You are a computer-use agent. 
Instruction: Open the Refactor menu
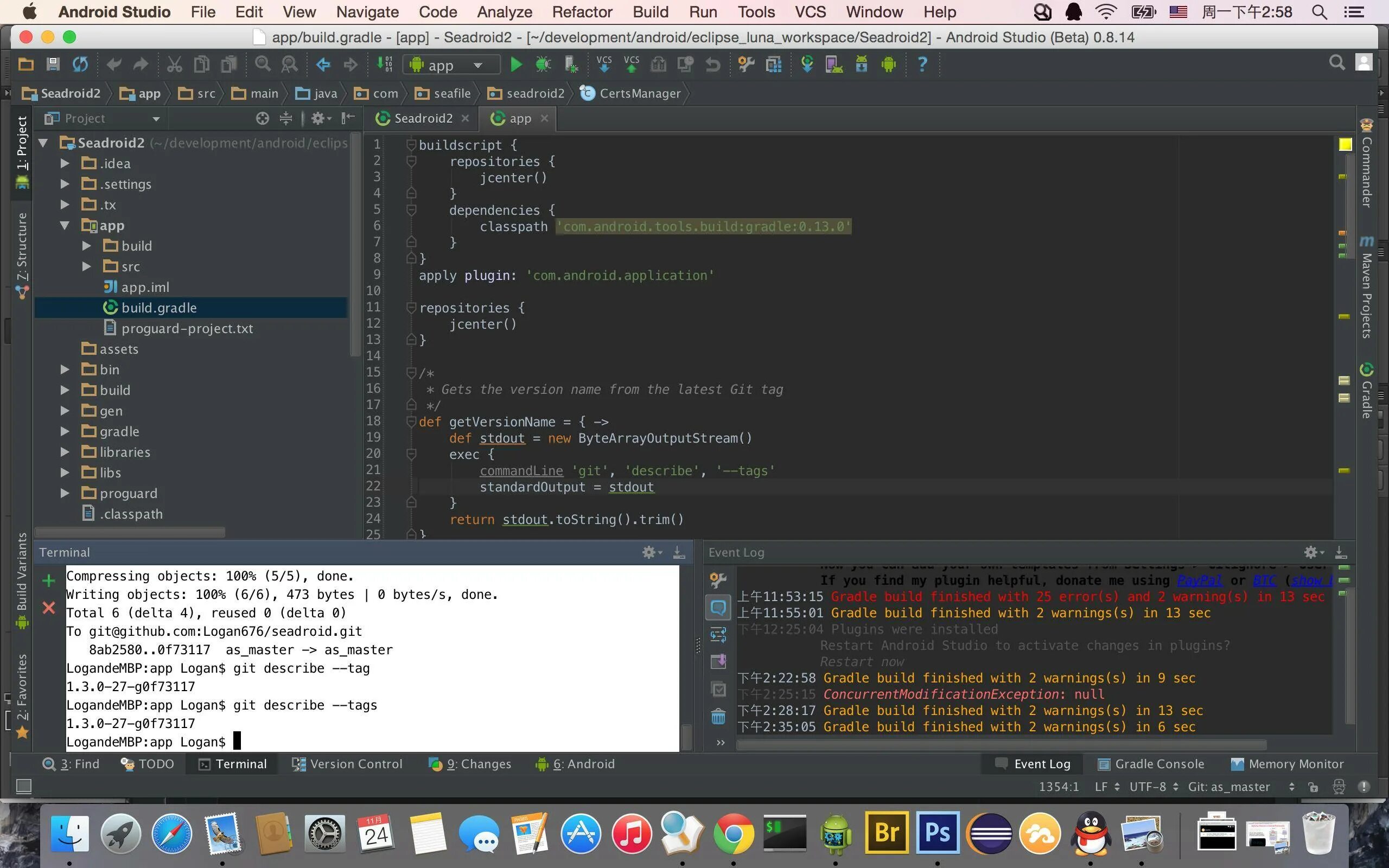click(582, 12)
